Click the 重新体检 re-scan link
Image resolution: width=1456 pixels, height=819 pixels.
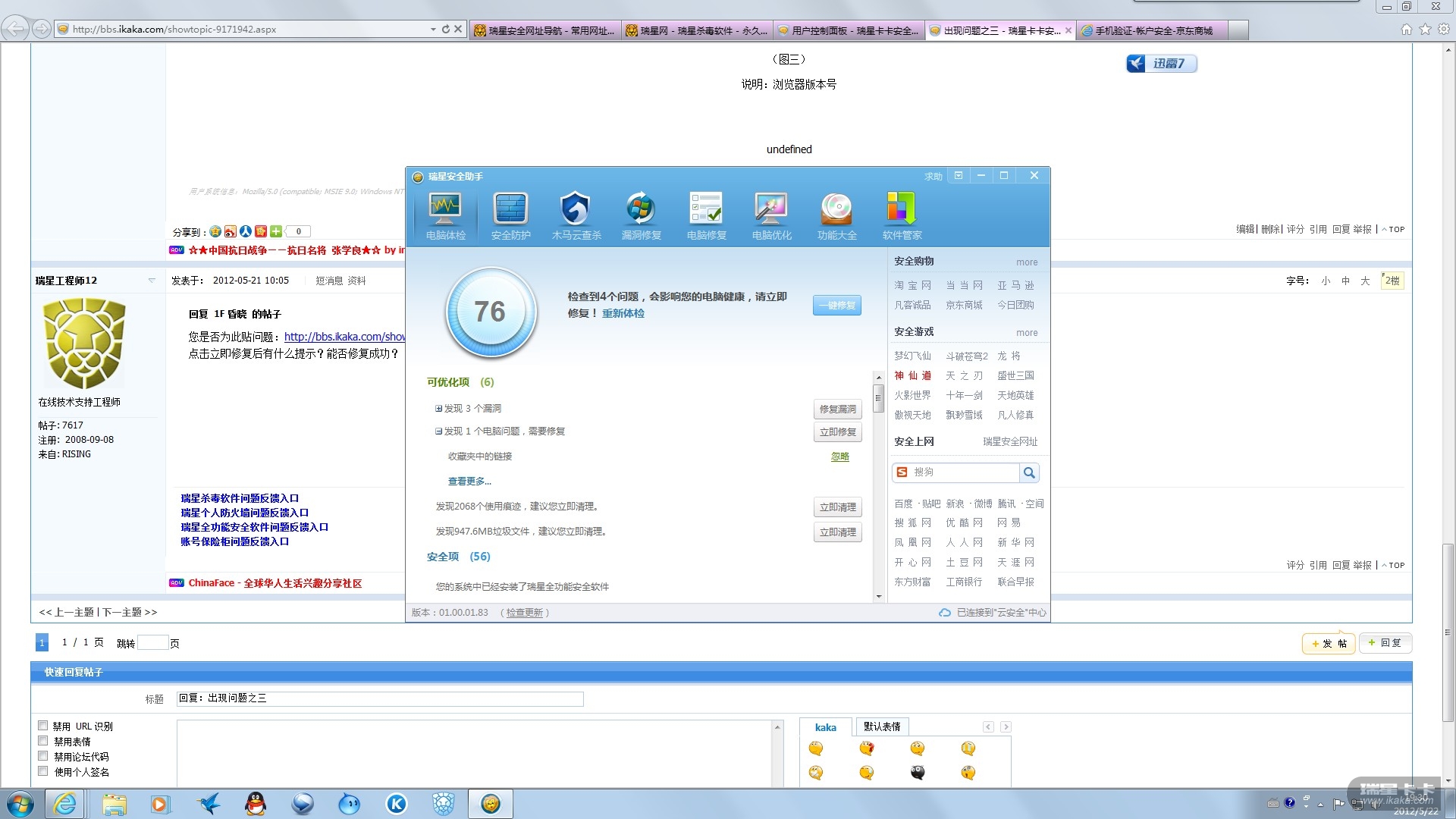(x=623, y=313)
